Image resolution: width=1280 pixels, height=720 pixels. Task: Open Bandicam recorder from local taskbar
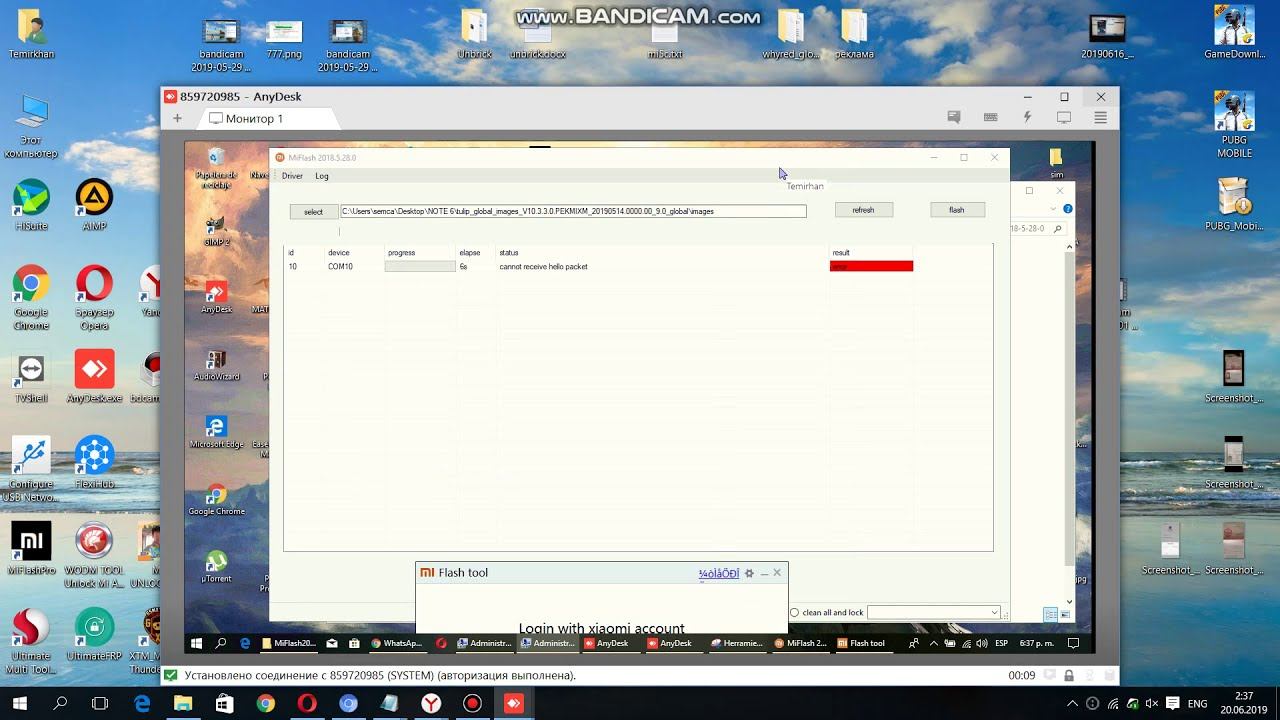point(472,703)
